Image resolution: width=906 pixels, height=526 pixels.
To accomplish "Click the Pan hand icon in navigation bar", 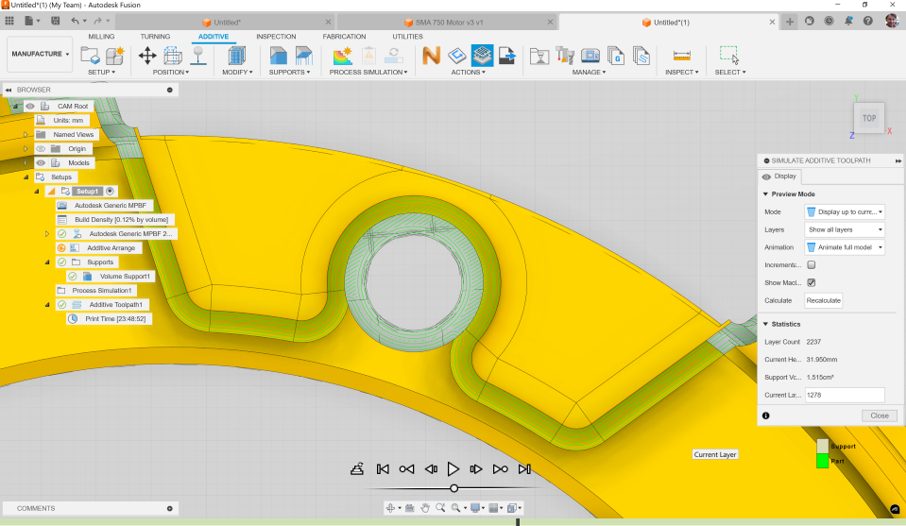I will (425, 508).
